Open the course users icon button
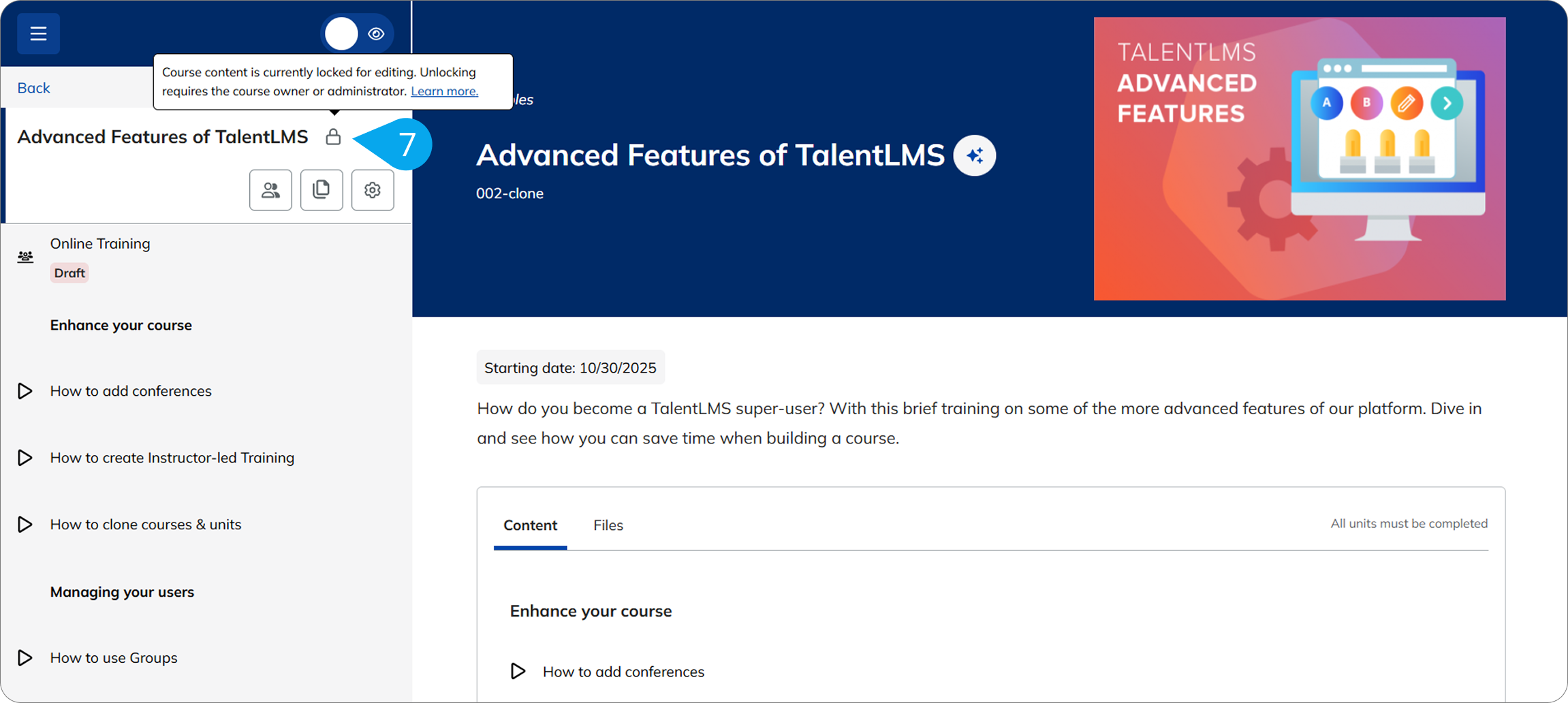The image size is (1568, 703). [270, 190]
